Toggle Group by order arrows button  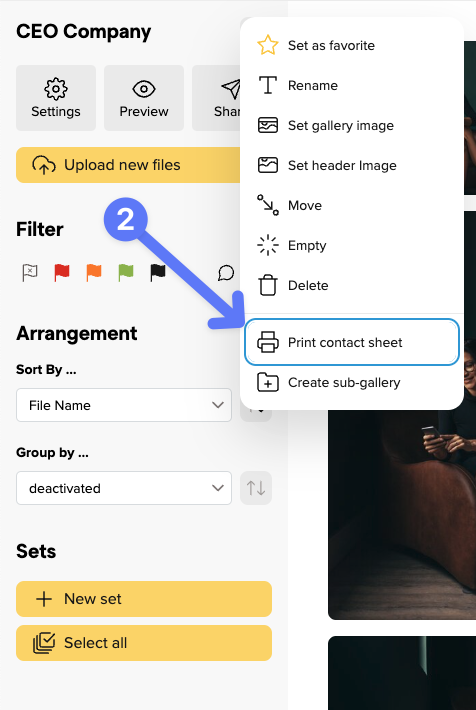pos(256,488)
